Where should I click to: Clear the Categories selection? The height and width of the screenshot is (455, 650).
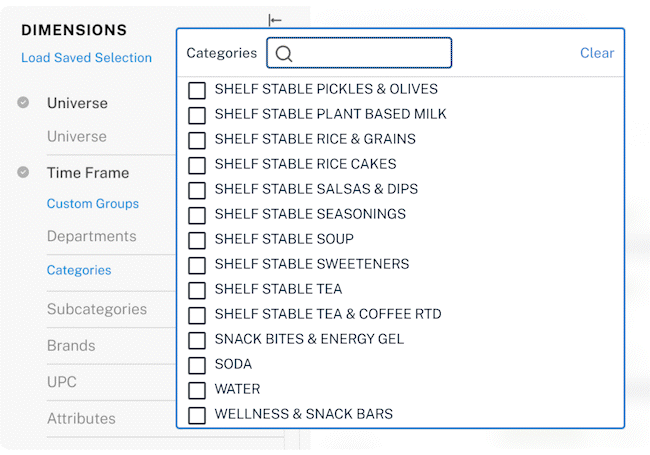point(597,53)
